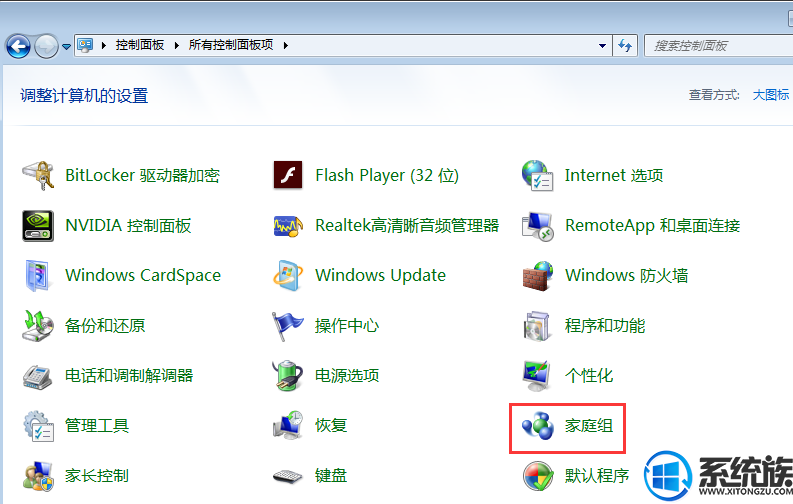Open the 个性化 monitor icon
Image resolution: width=793 pixels, height=504 pixels.
pyautogui.click(x=537, y=376)
